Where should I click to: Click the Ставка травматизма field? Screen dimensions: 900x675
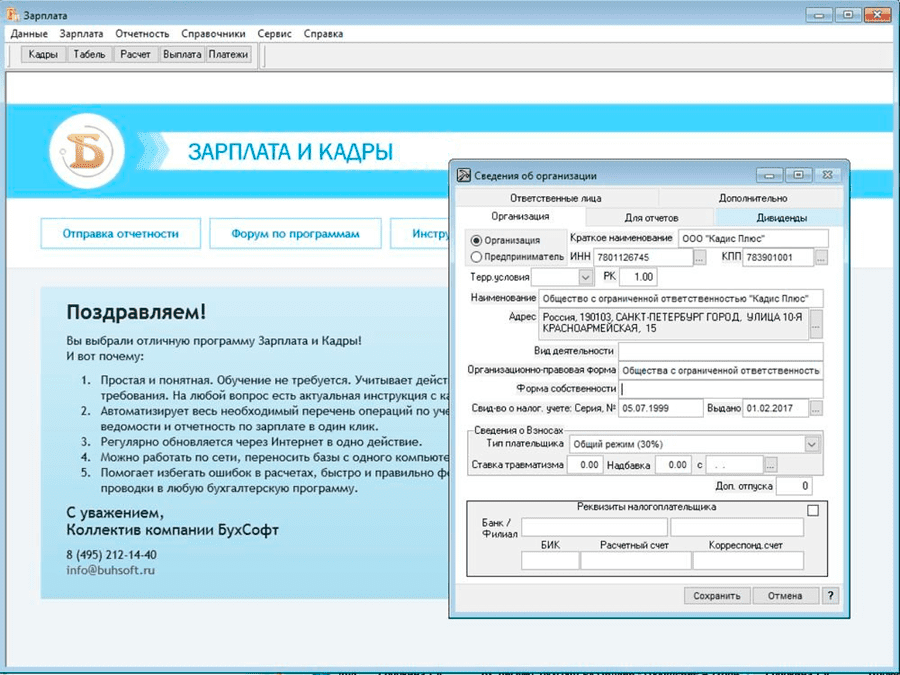tap(585, 465)
